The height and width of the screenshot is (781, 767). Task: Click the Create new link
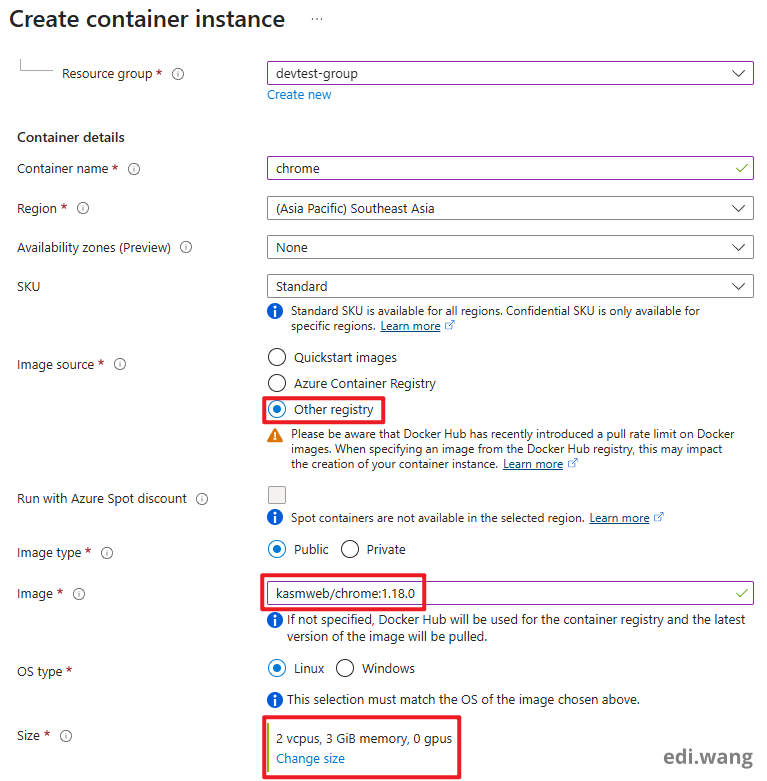[299, 95]
